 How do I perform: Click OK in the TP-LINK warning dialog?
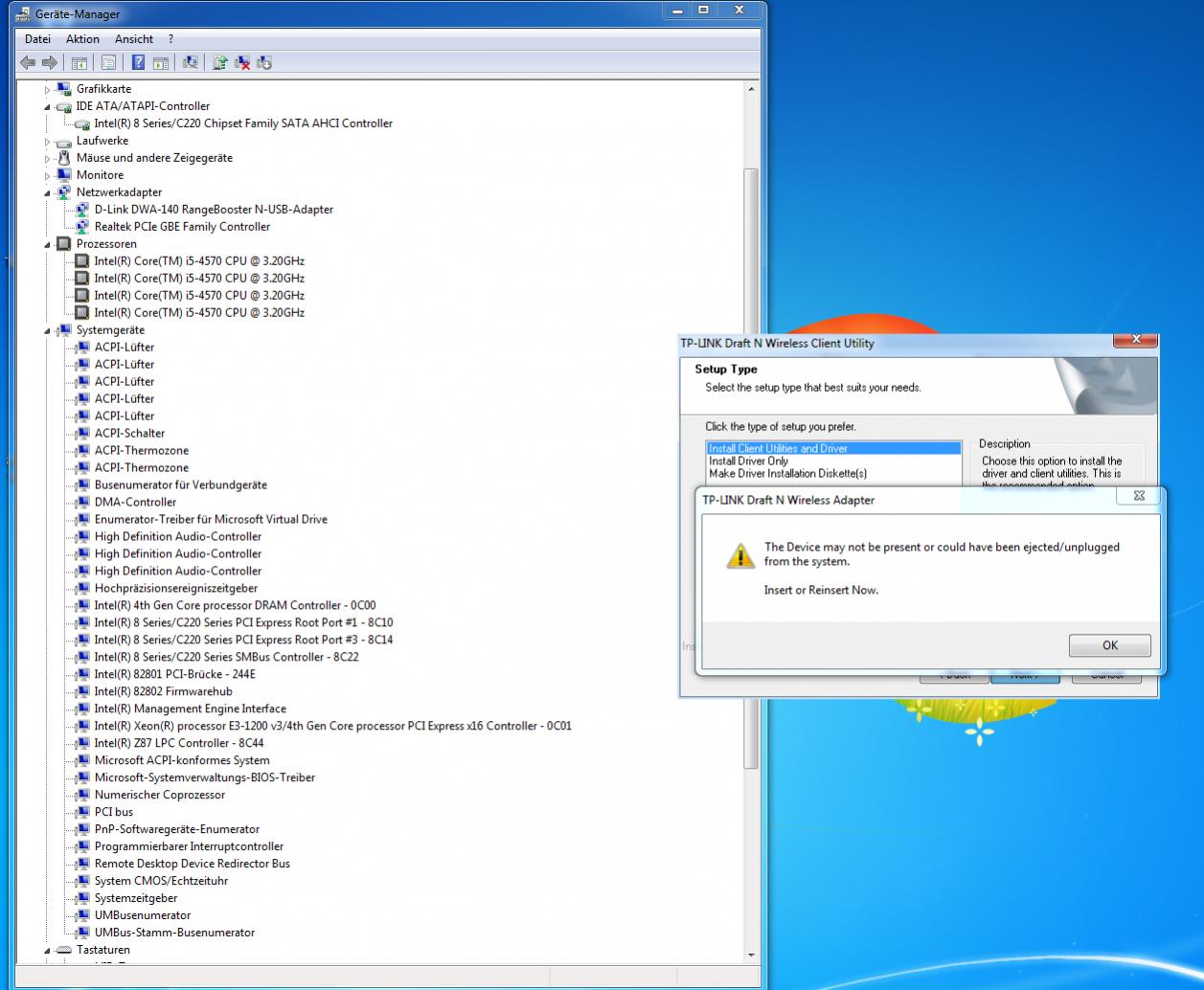coord(1110,645)
